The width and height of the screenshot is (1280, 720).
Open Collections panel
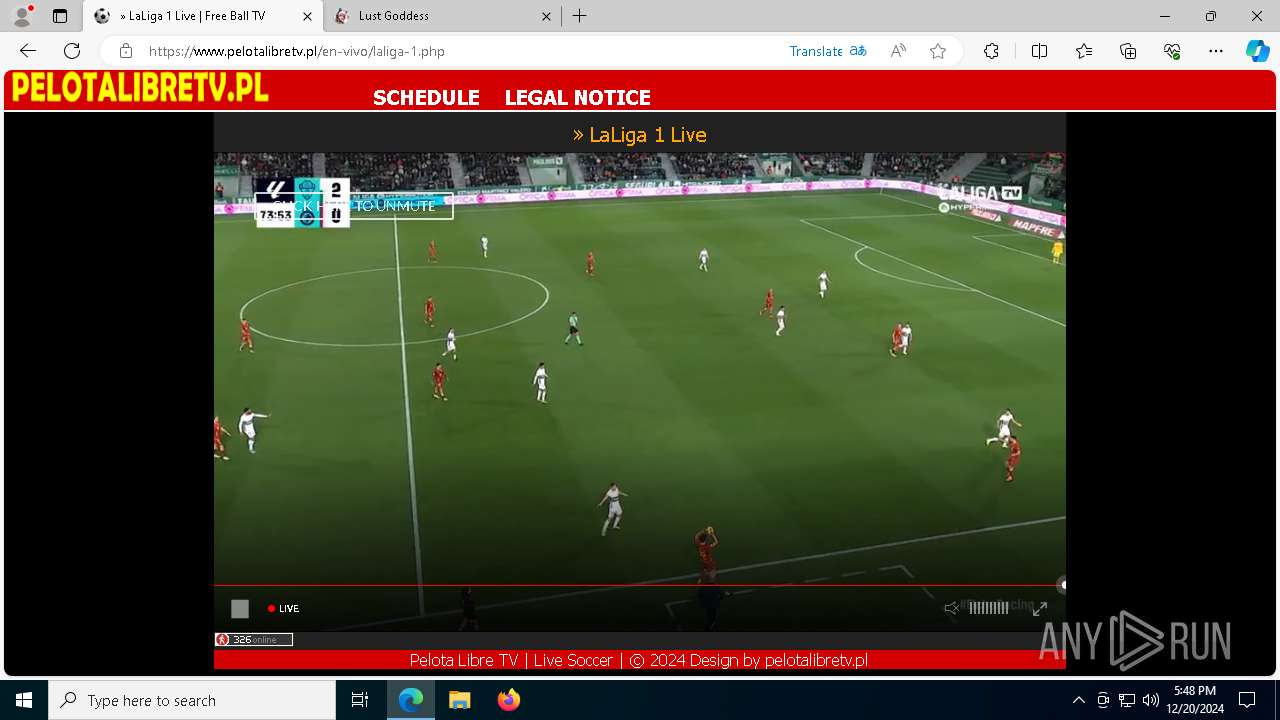(1128, 51)
